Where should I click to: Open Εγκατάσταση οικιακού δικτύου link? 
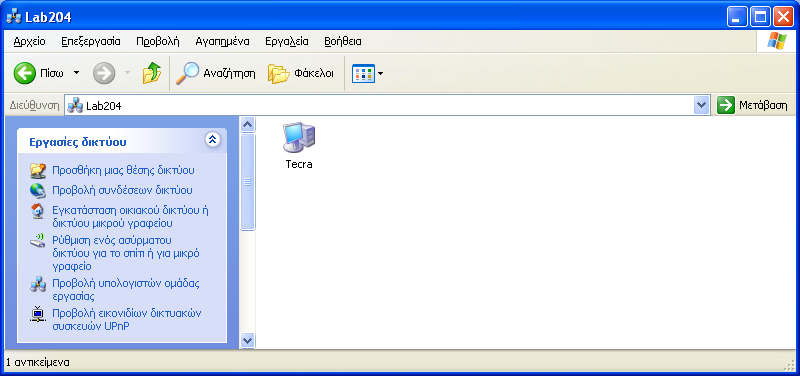[x=131, y=217]
